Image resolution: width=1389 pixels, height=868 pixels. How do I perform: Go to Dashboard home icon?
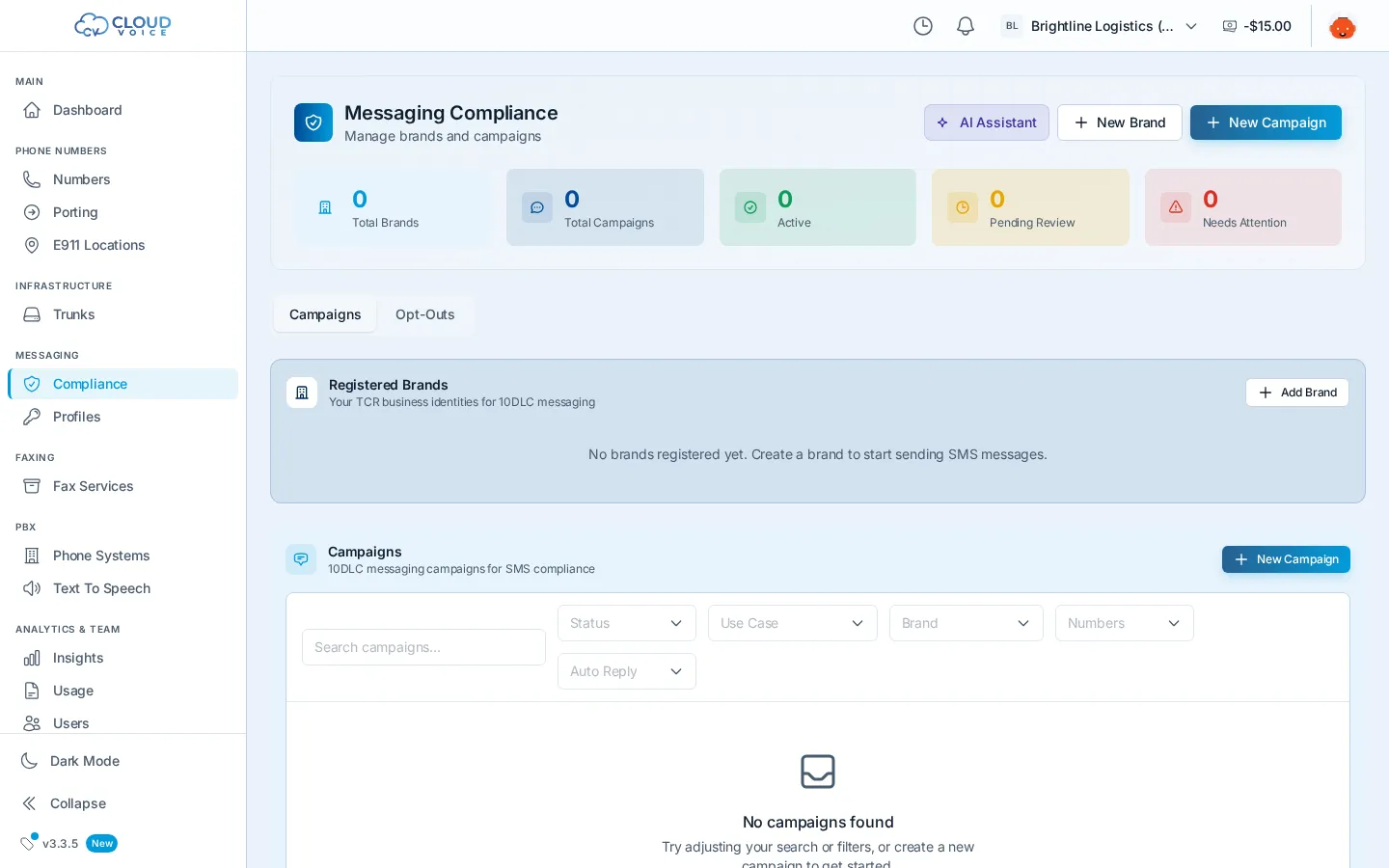(x=32, y=110)
